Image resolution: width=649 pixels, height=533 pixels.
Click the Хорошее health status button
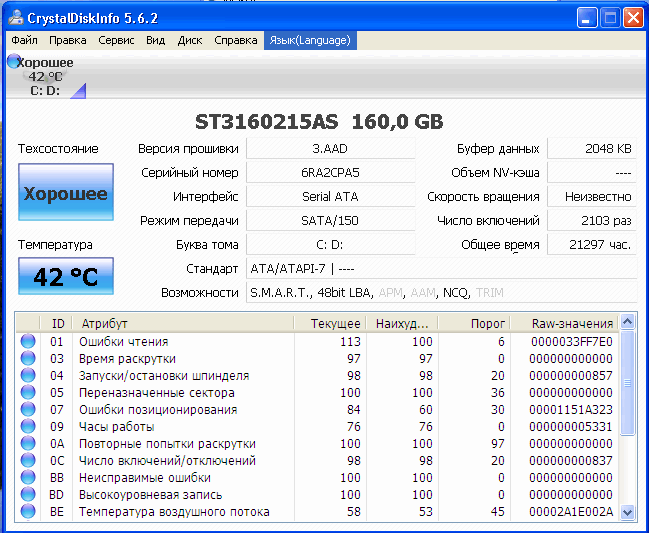click(66, 194)
